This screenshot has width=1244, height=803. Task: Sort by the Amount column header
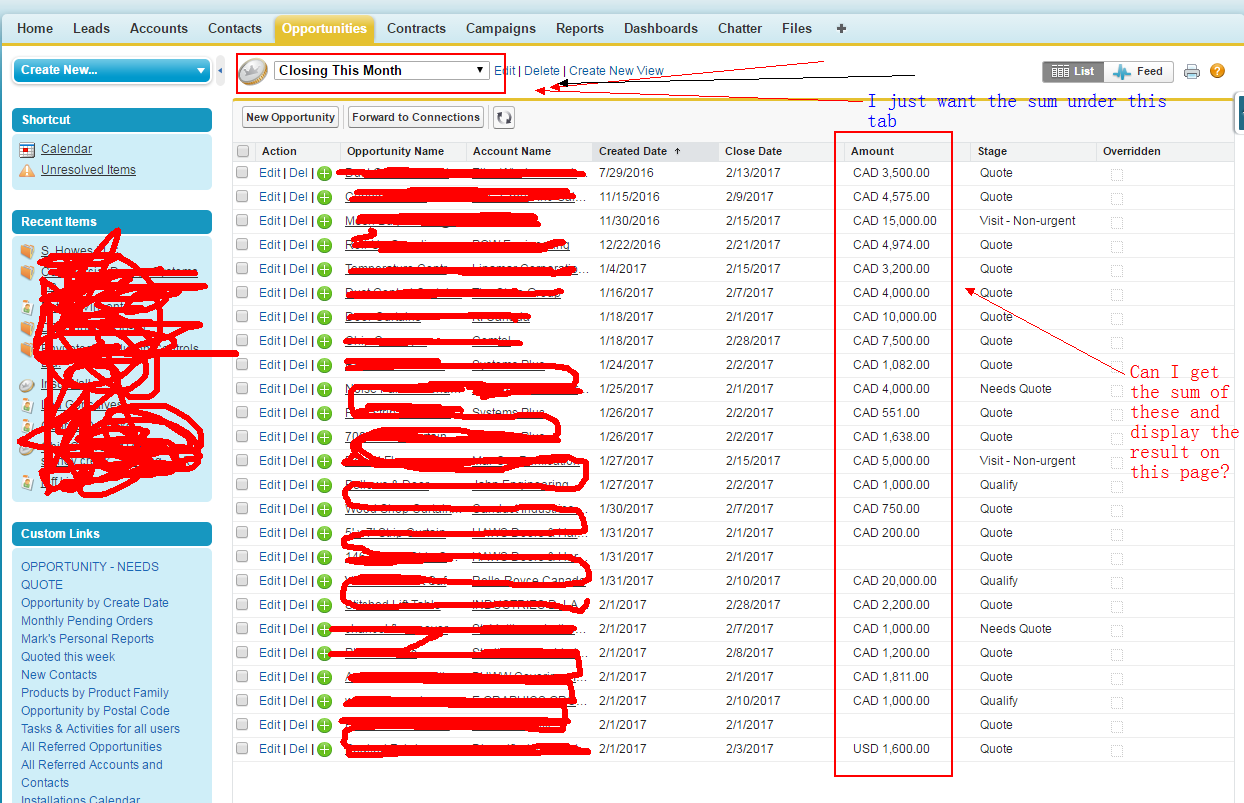pyautogui.click(x=873, y=151)
